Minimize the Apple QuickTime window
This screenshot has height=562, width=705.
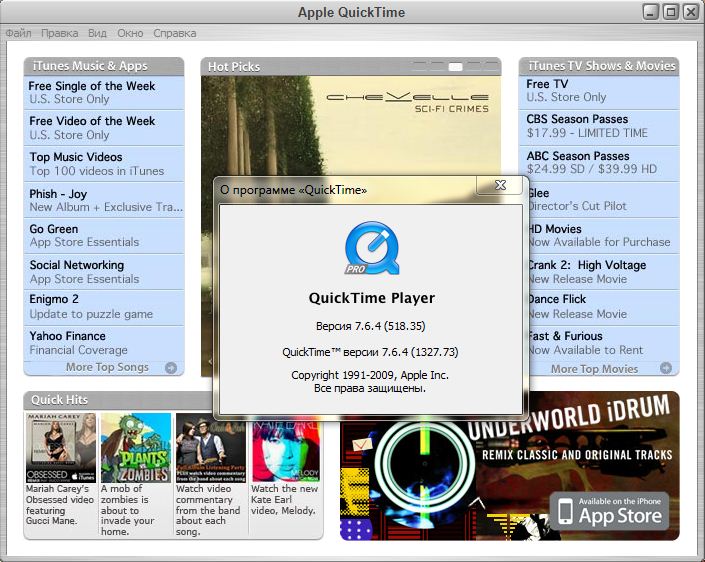point(651,12)
